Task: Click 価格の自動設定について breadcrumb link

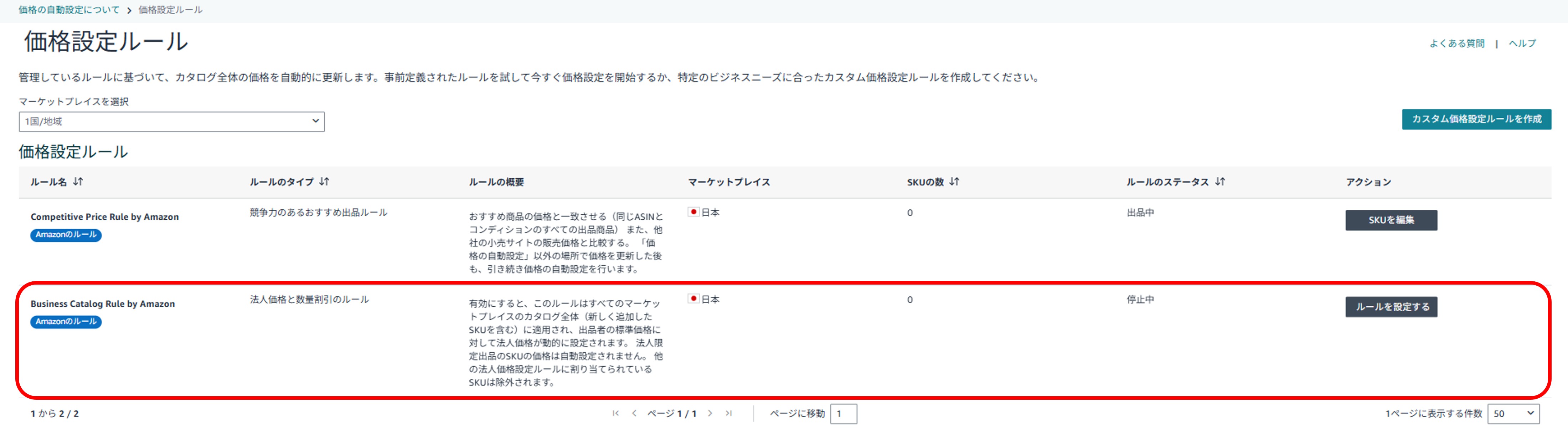Action: tap(69, 10)
